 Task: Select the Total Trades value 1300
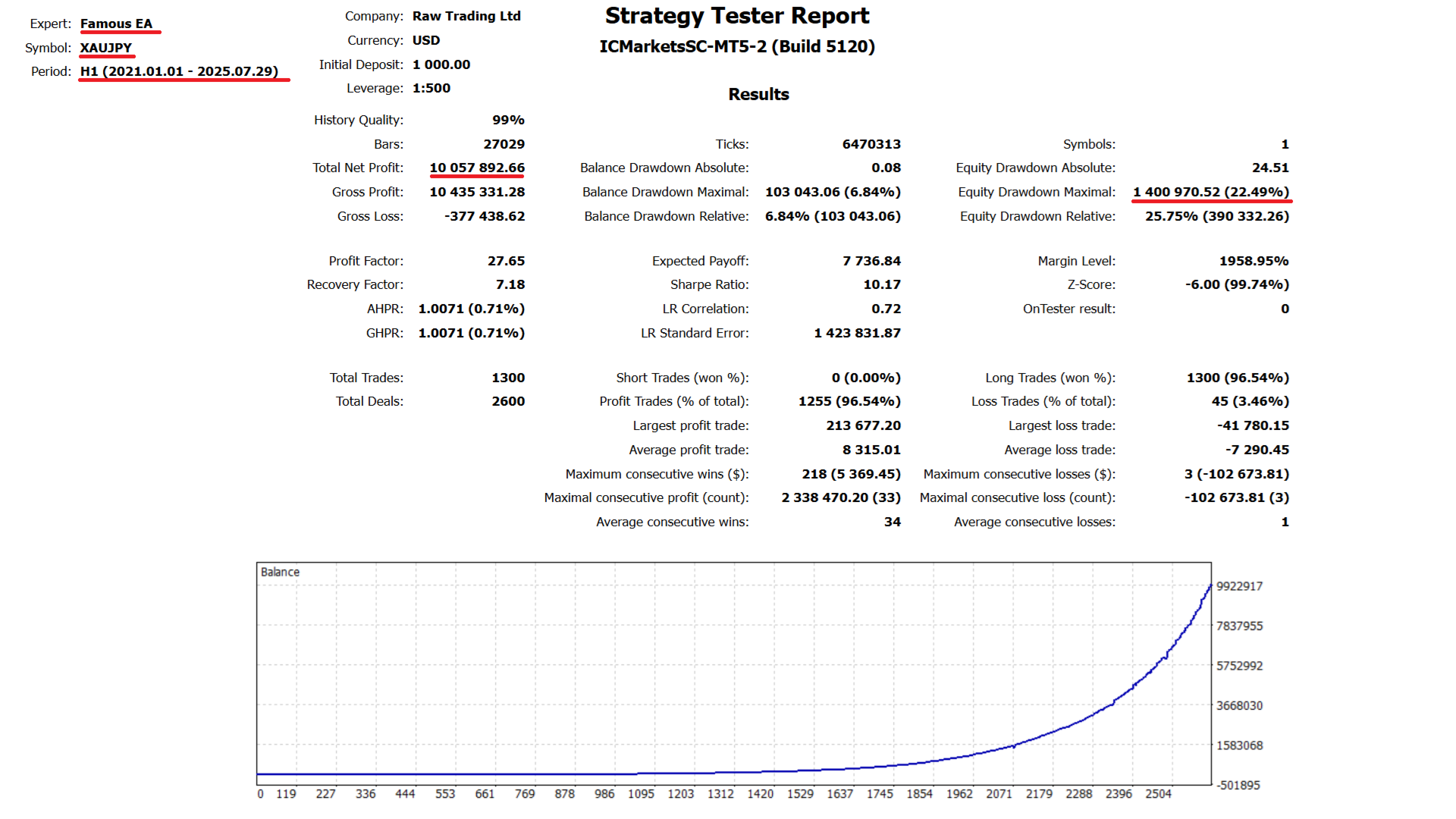click(x=508, y=378)
